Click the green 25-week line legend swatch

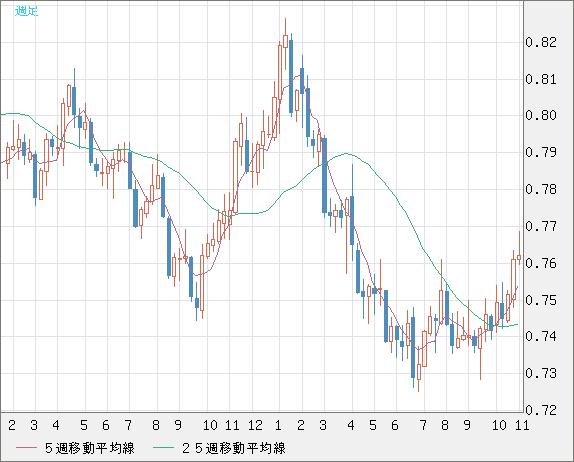[163, 448]
